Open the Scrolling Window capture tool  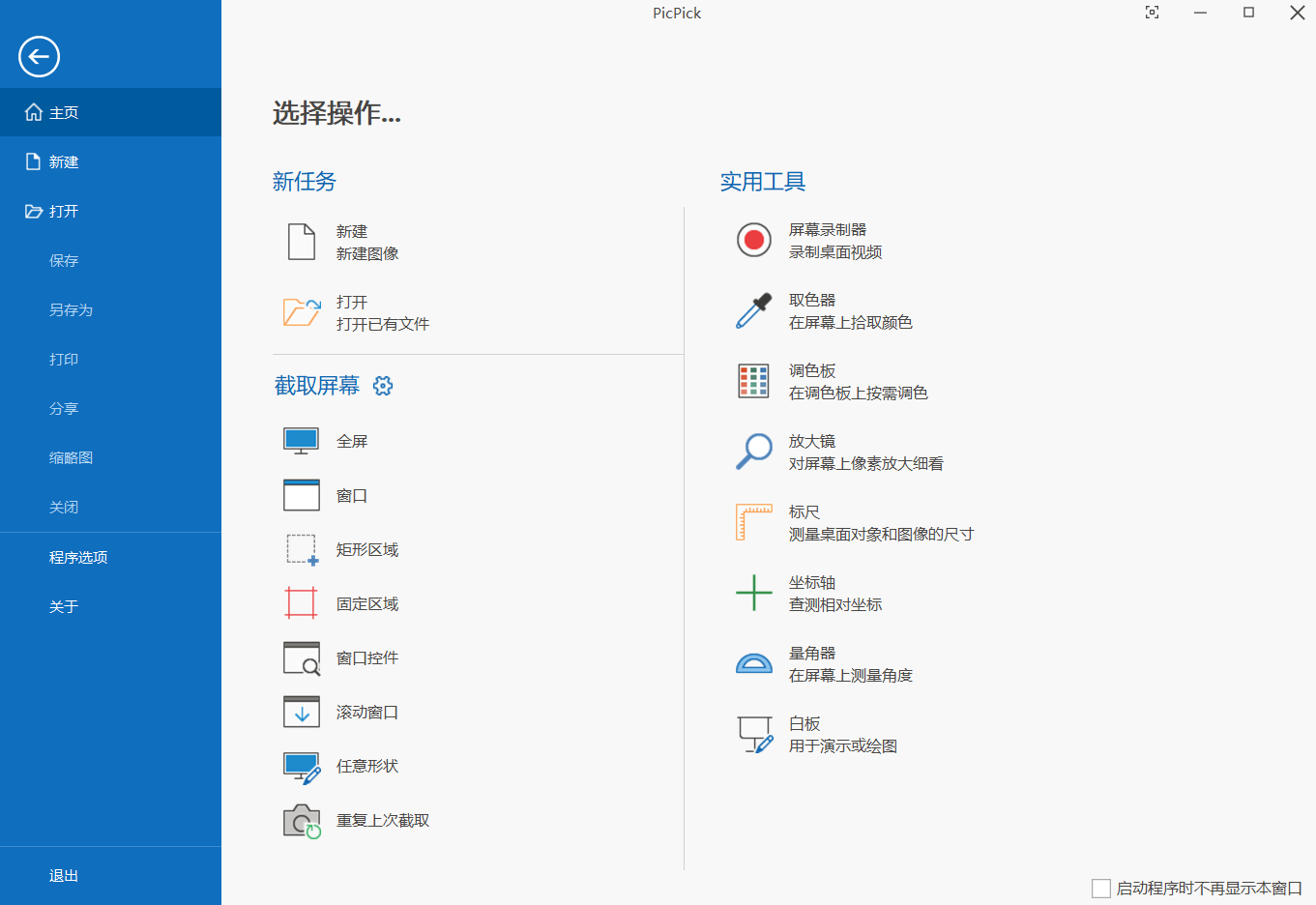366,712
